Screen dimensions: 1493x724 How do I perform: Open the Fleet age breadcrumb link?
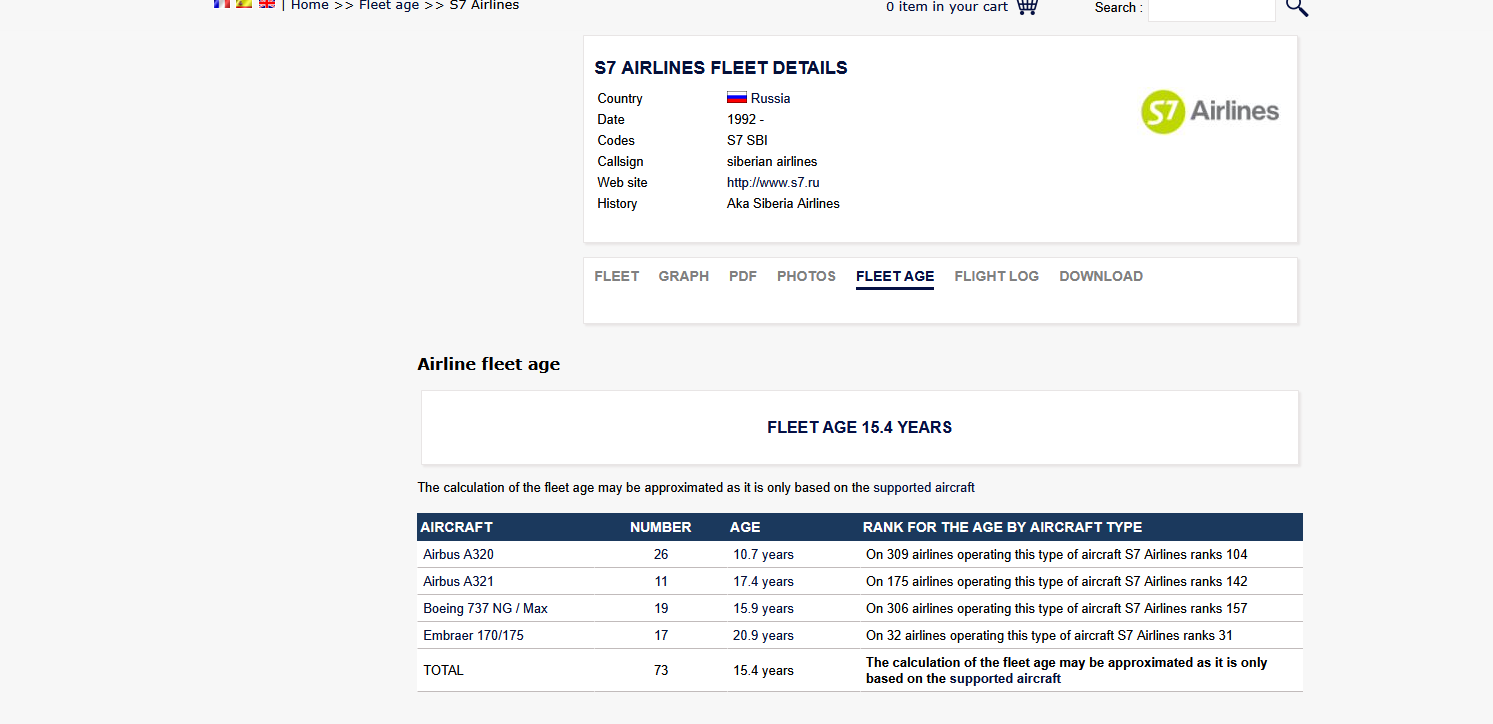389,5
